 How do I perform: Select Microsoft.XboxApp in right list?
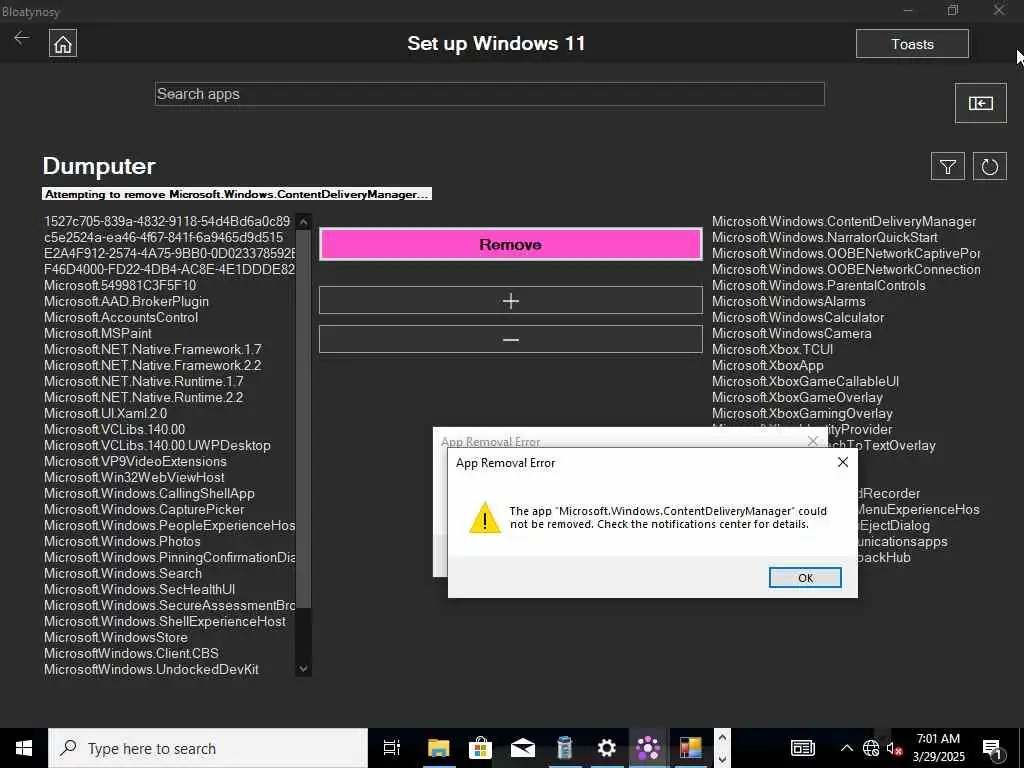[768, 365]
